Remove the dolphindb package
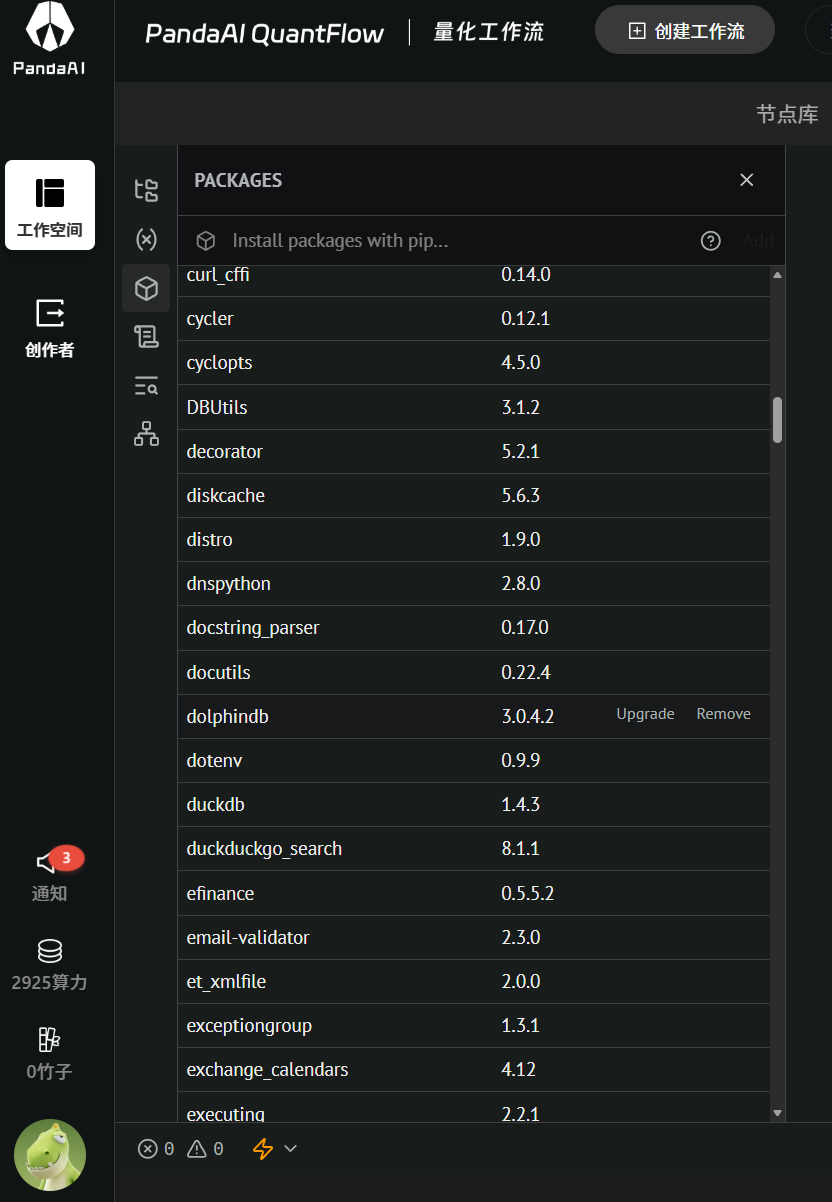Image resolution: width=832 pixels, height=1202 pixels. pyautogui.click(x=723, y=714)
